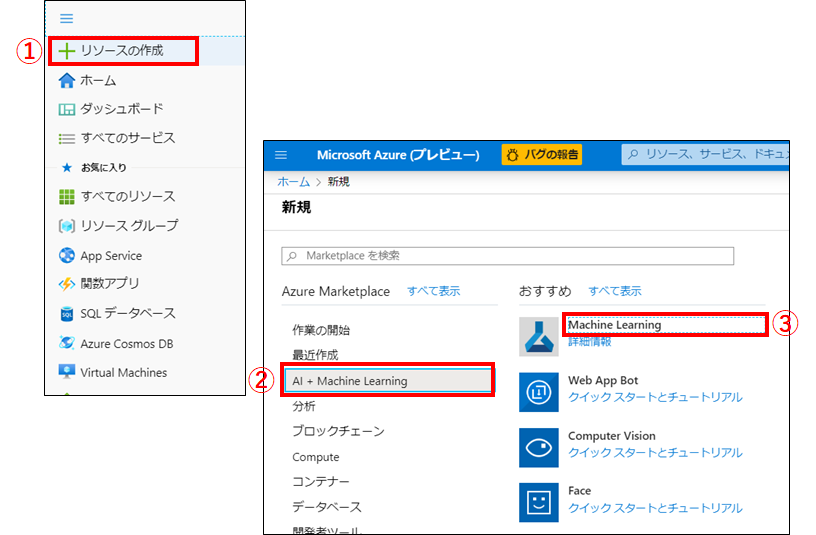
Task: Select リソースの作成 in the sidebar
Action: point(123,51)
